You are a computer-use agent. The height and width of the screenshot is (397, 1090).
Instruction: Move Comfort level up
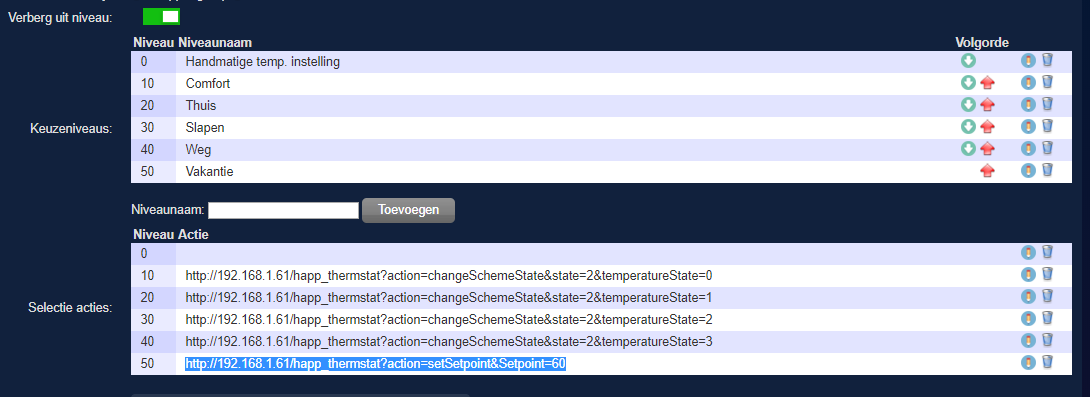coord(987,83)
